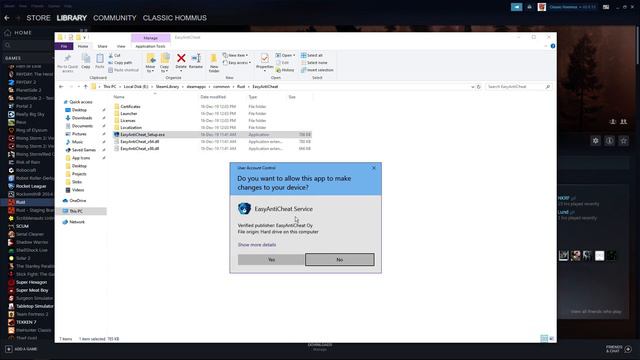Open the Move to dropdown in ribbon
640x360 pixels.
coord(150,63)
